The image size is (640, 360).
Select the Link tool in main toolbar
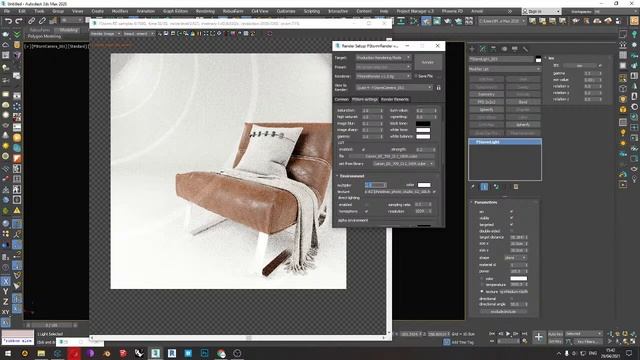point(31,20)
